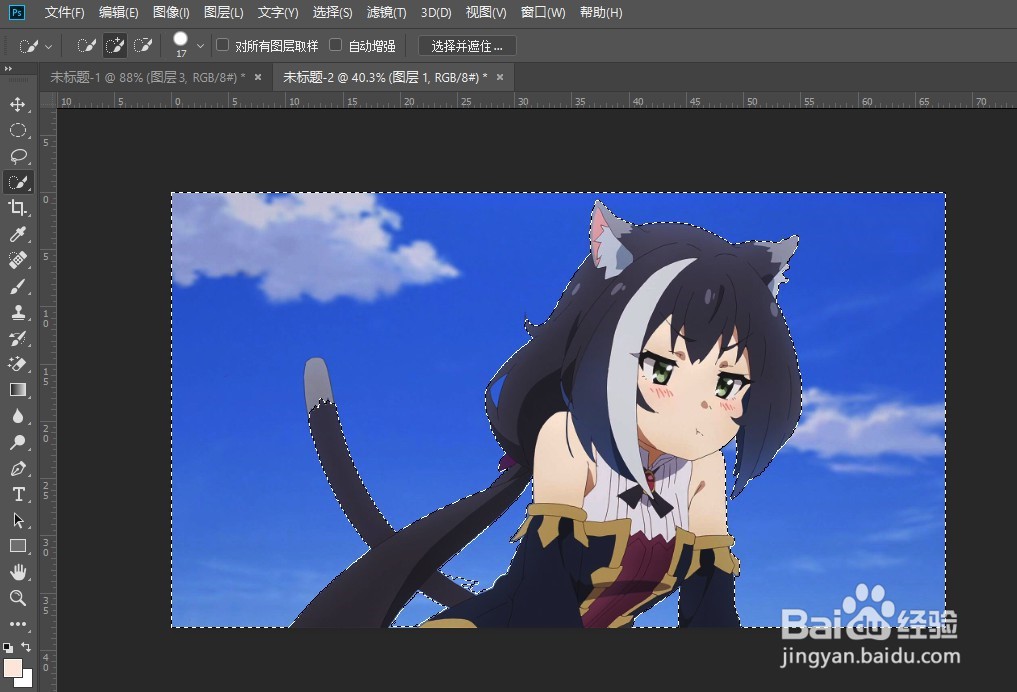Open the 图像(I) menu
Viewport: 1017px width, 692px height.
point(171,12)
